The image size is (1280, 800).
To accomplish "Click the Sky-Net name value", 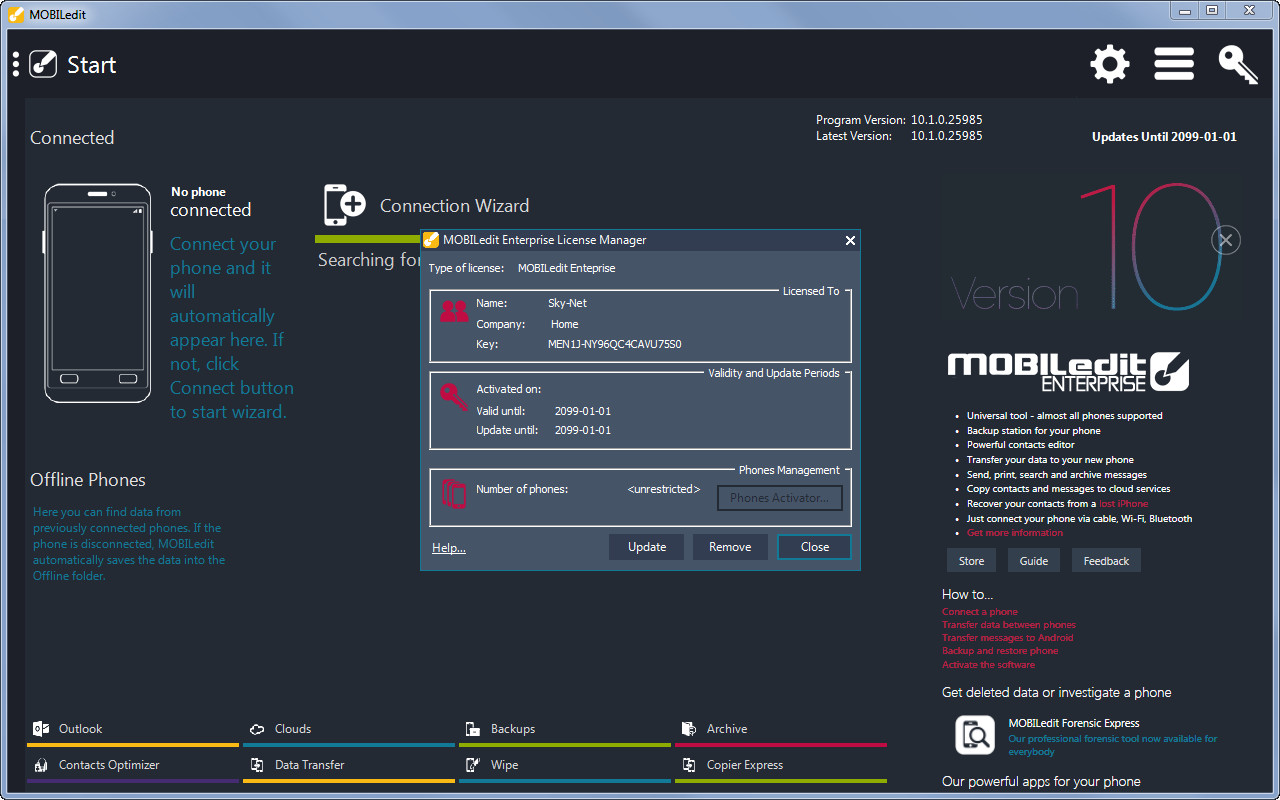I will pos(568,303).
